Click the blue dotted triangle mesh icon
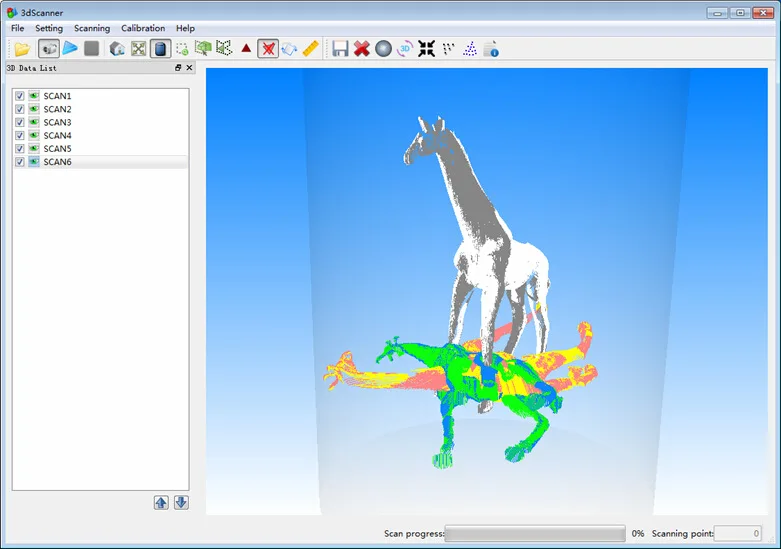Viewport: 781px width, 549px height. click(470, 49)
